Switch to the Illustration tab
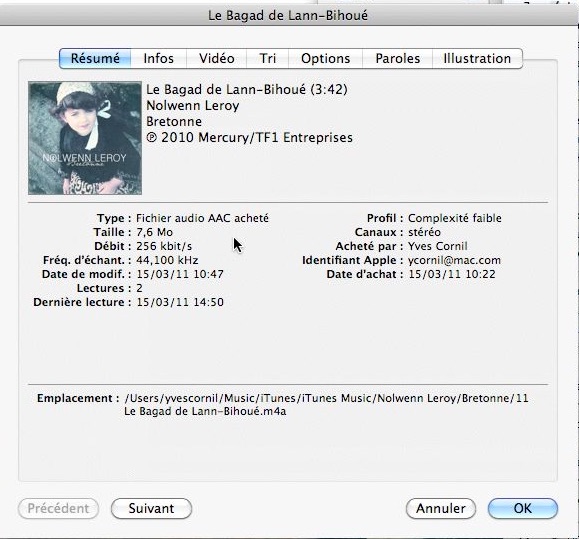579x539 pixels. [477, 58]
